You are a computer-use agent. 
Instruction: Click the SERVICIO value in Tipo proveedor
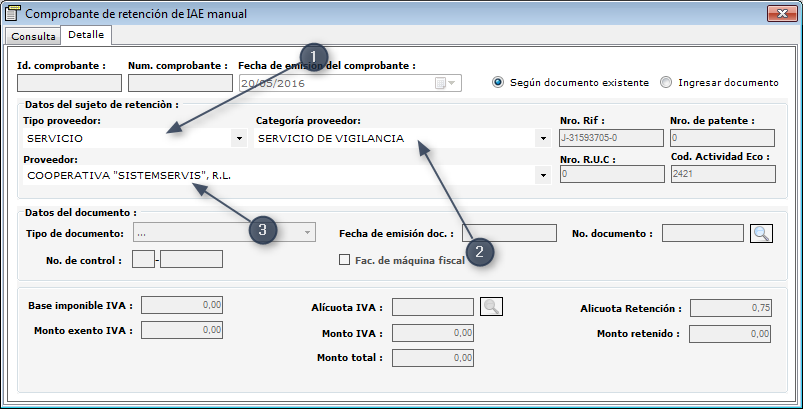(55, 138)
